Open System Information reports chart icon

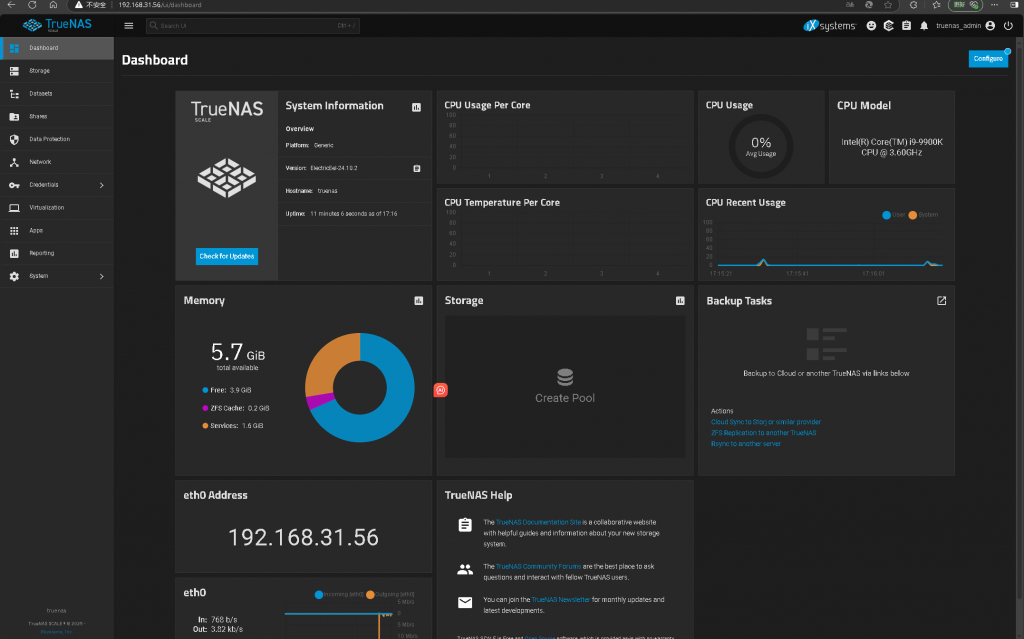[x=416, y=107]
